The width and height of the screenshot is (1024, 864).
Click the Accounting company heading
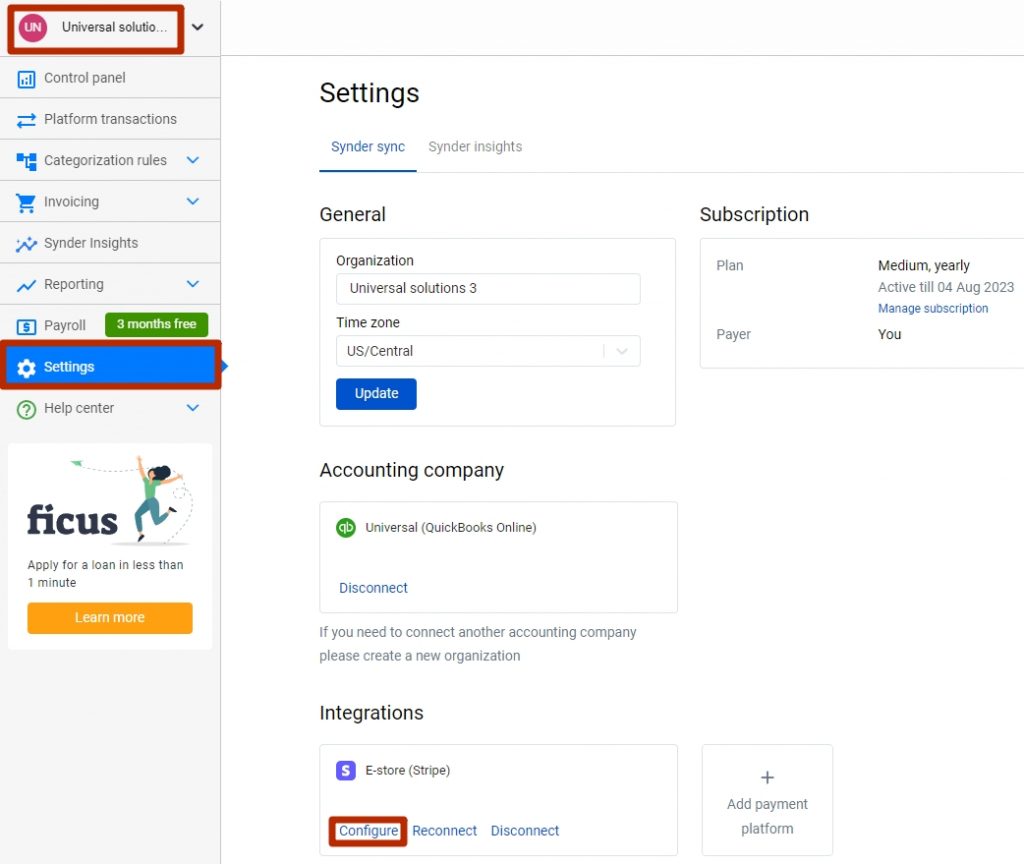[411, 470]
